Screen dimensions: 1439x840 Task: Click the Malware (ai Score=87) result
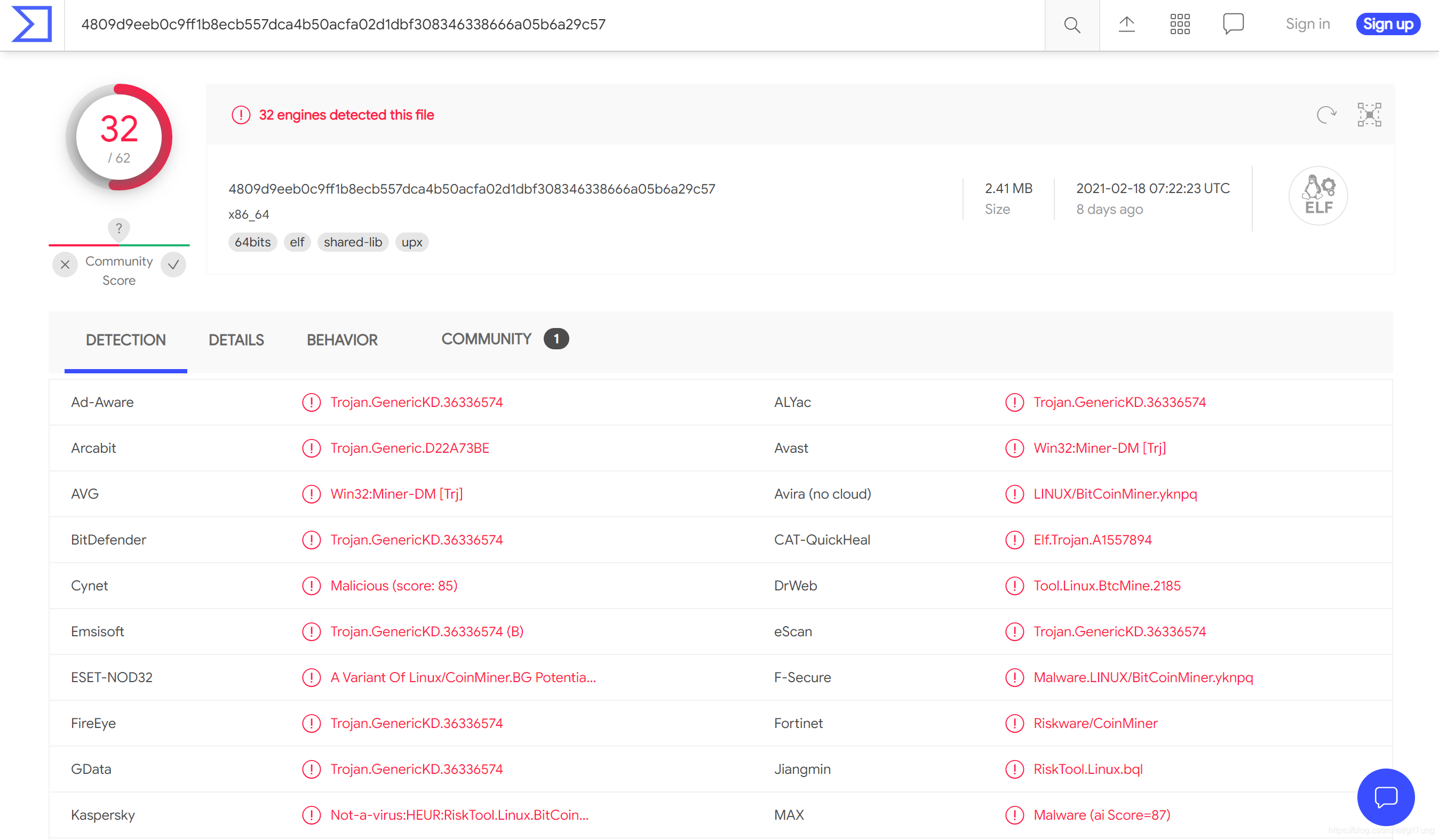(x=1101, y=815)
